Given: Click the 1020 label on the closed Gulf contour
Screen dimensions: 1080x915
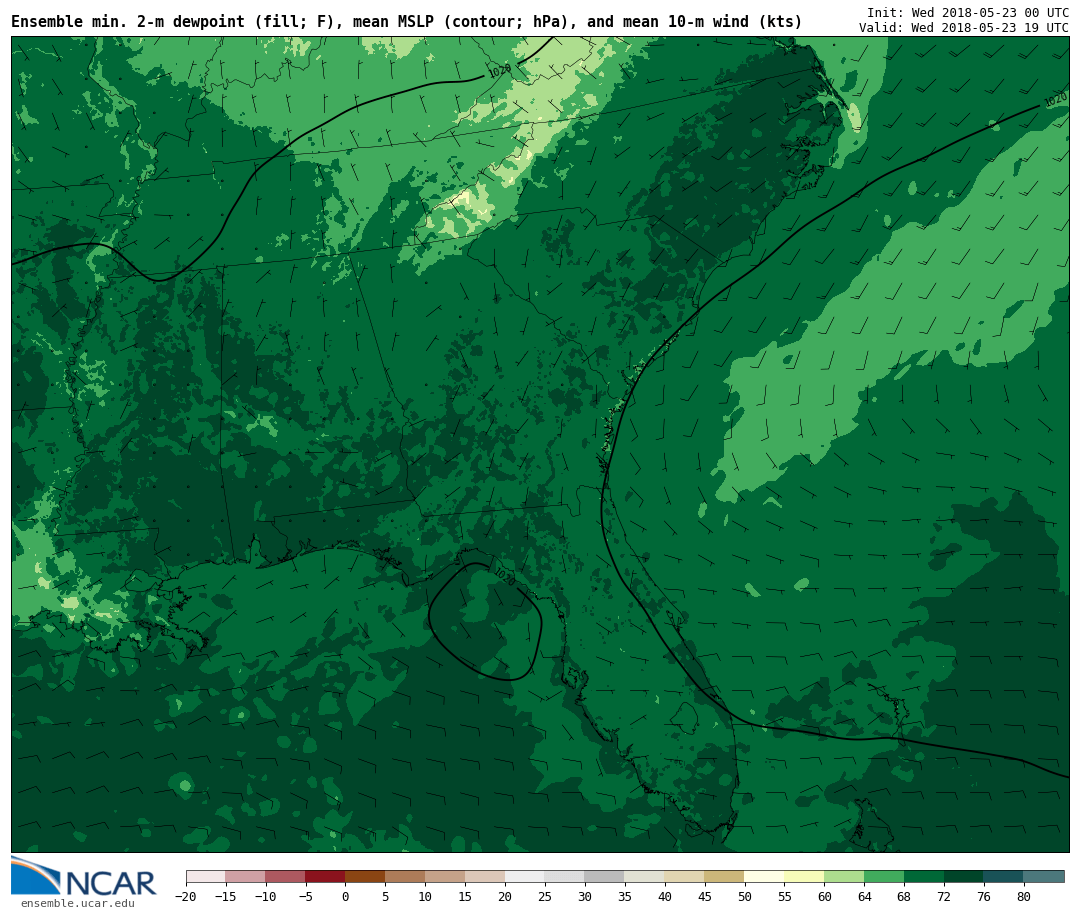Looking at the screenshot, I should point(505,576).
